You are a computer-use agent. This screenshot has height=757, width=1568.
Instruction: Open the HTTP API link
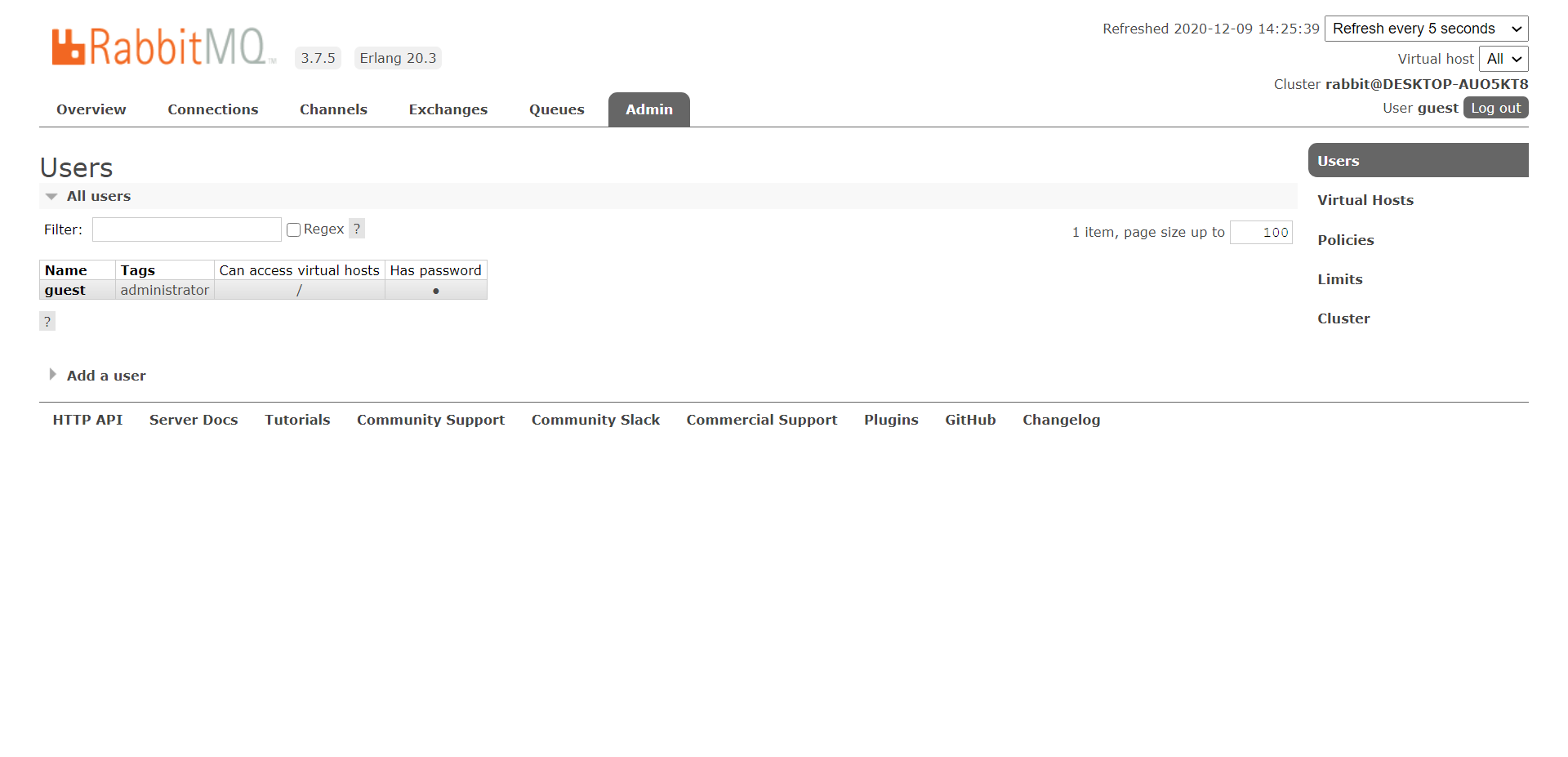(x=87, y=420)
